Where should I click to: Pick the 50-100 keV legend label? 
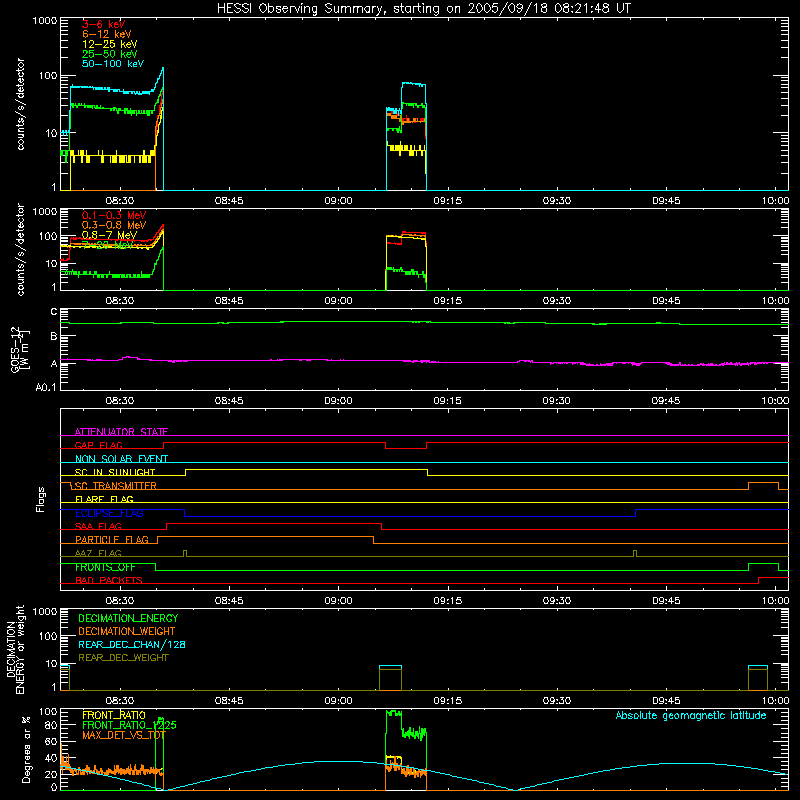click(x=112, y=63)
